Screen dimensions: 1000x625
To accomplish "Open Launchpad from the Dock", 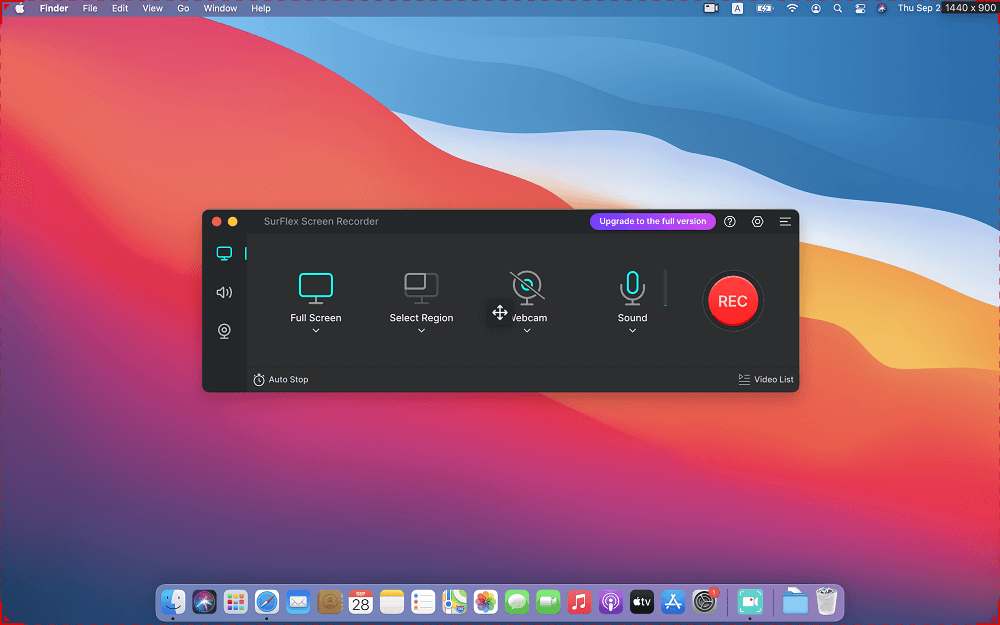I will coord(235,601).
